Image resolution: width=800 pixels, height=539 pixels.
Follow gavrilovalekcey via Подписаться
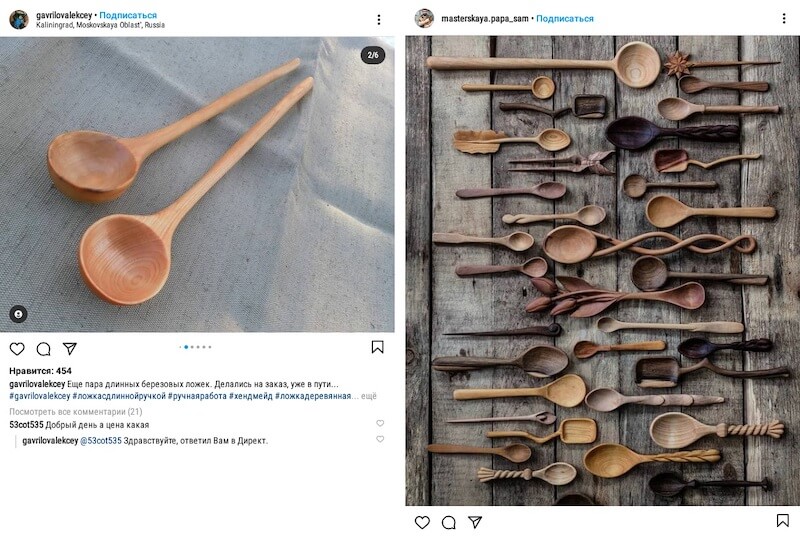tap(127, 15)
